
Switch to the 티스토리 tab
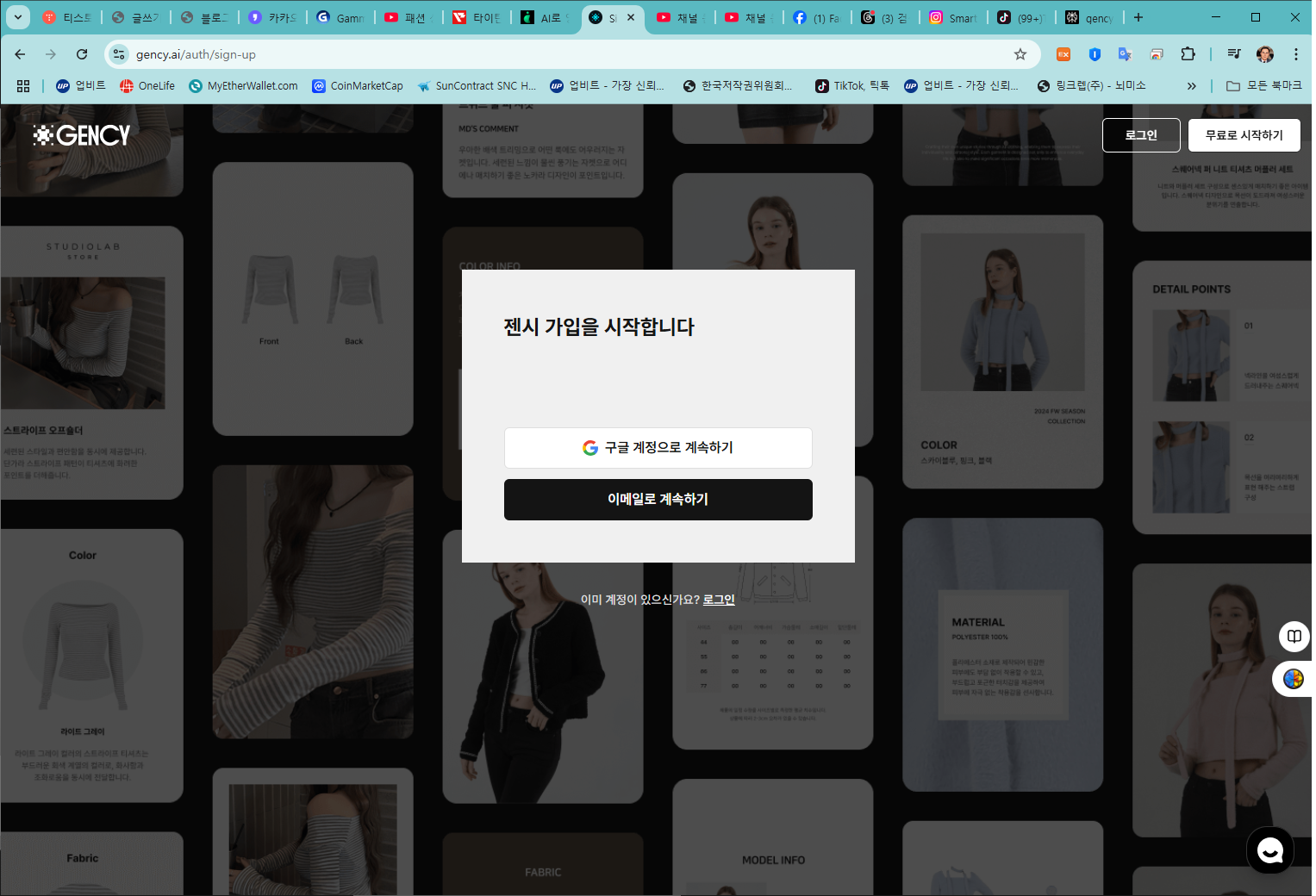pos(67,17)
